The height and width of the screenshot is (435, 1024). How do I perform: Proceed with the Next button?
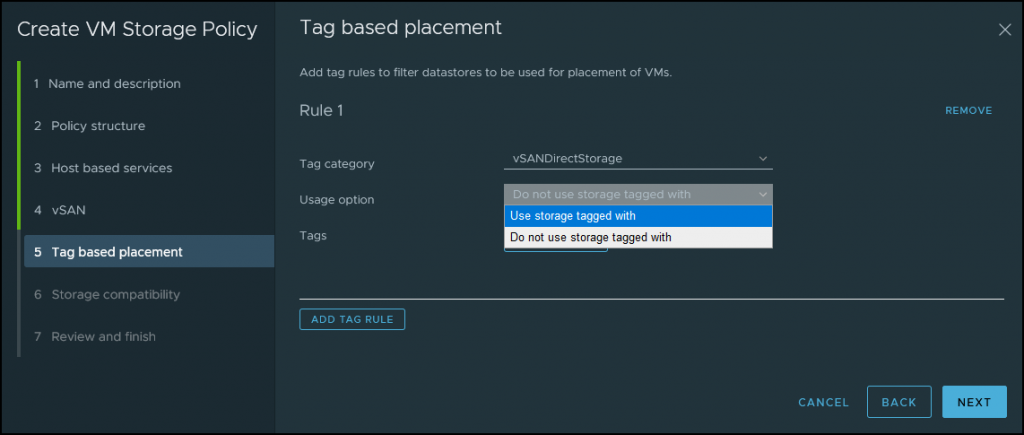pos(974,402)
